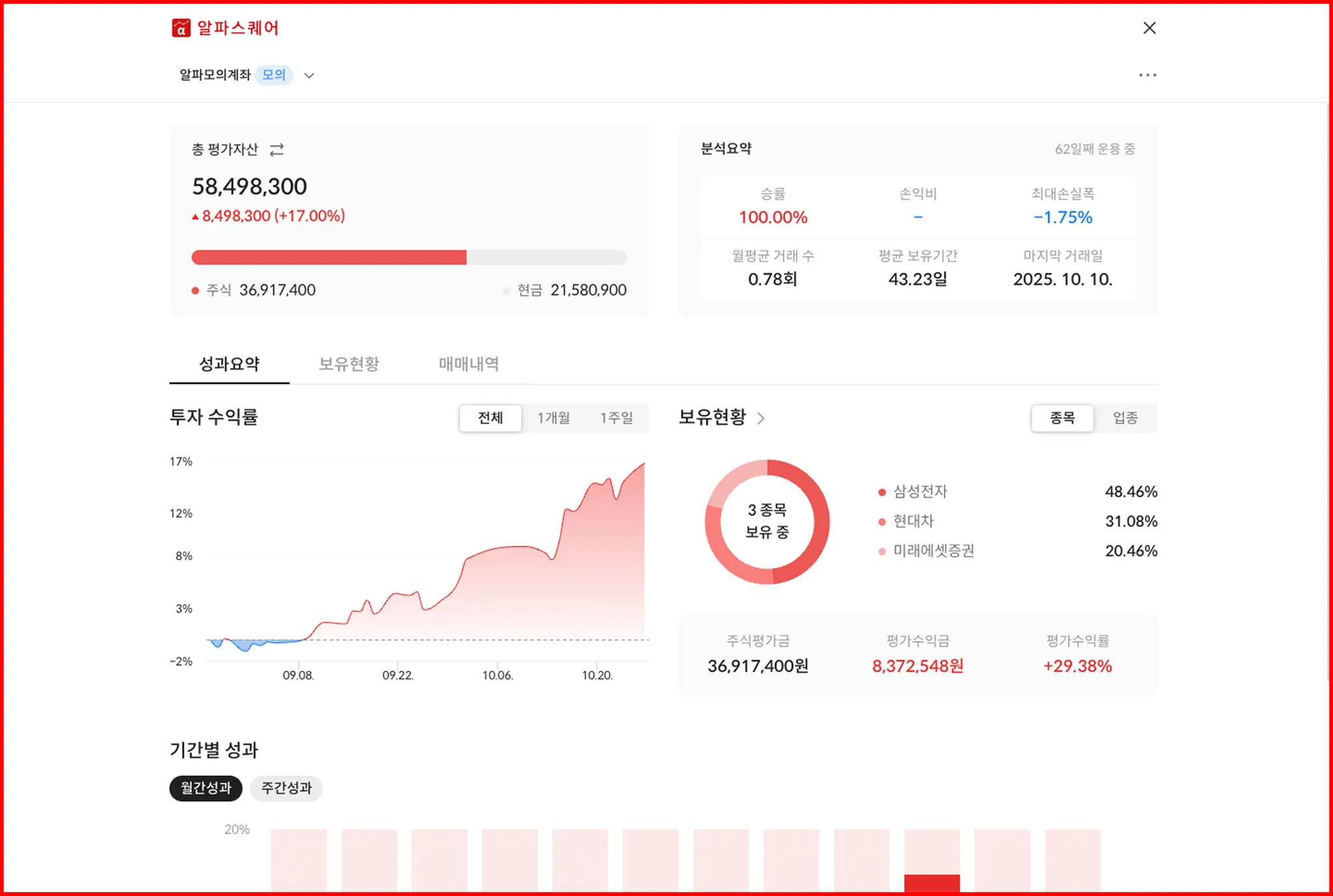Click the red dot next to 주식 amount
The image size is (1333, 896).
pyautogui.click(x=195, y=290)
